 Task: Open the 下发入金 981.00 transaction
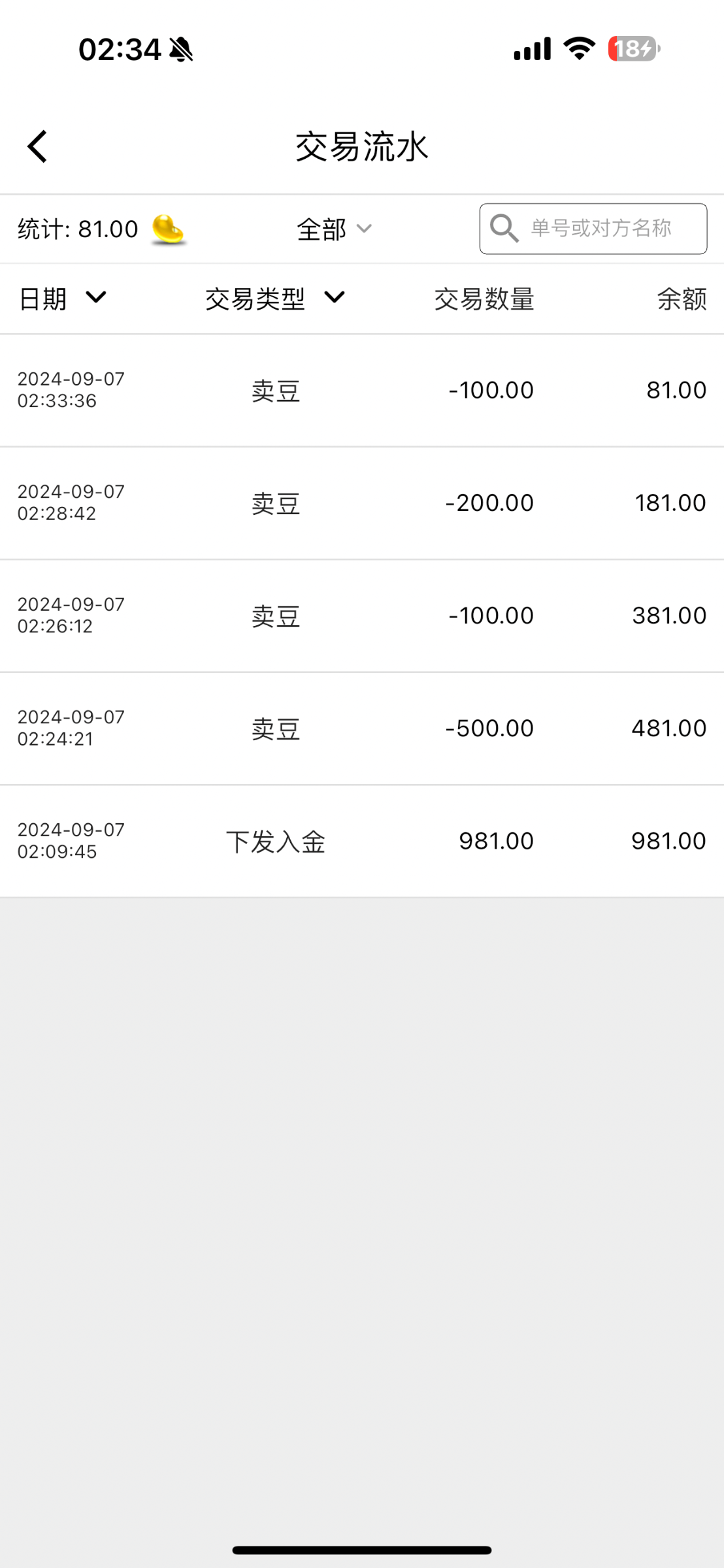pyautogui.click(x=362, y=841)
